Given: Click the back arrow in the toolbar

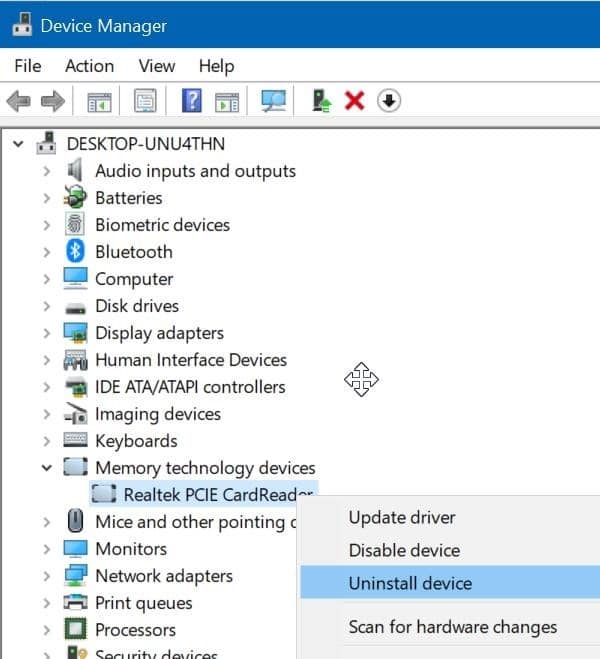Looking at the screenshot, I should (18, 101).
